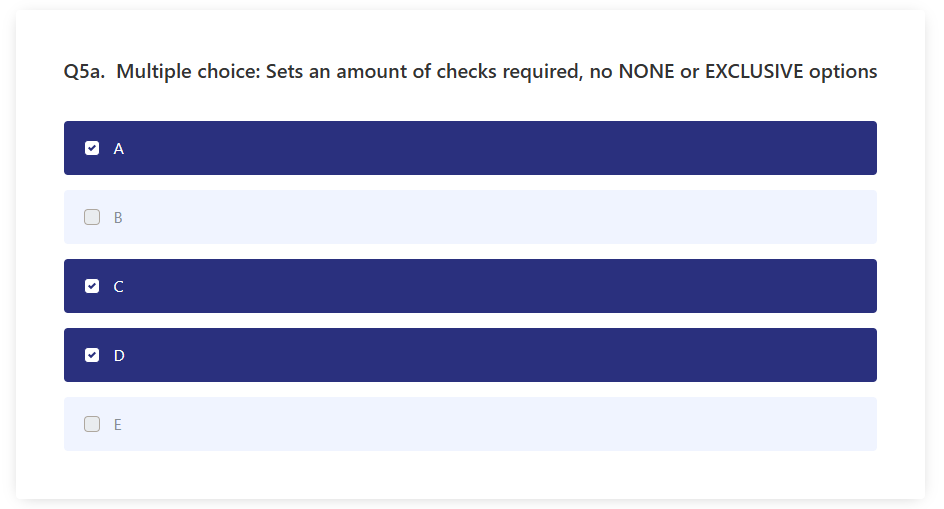Viewport: 944px width, 509px height.
Task: Uncheck the checkbox for option C
Action: coord(92,286)
